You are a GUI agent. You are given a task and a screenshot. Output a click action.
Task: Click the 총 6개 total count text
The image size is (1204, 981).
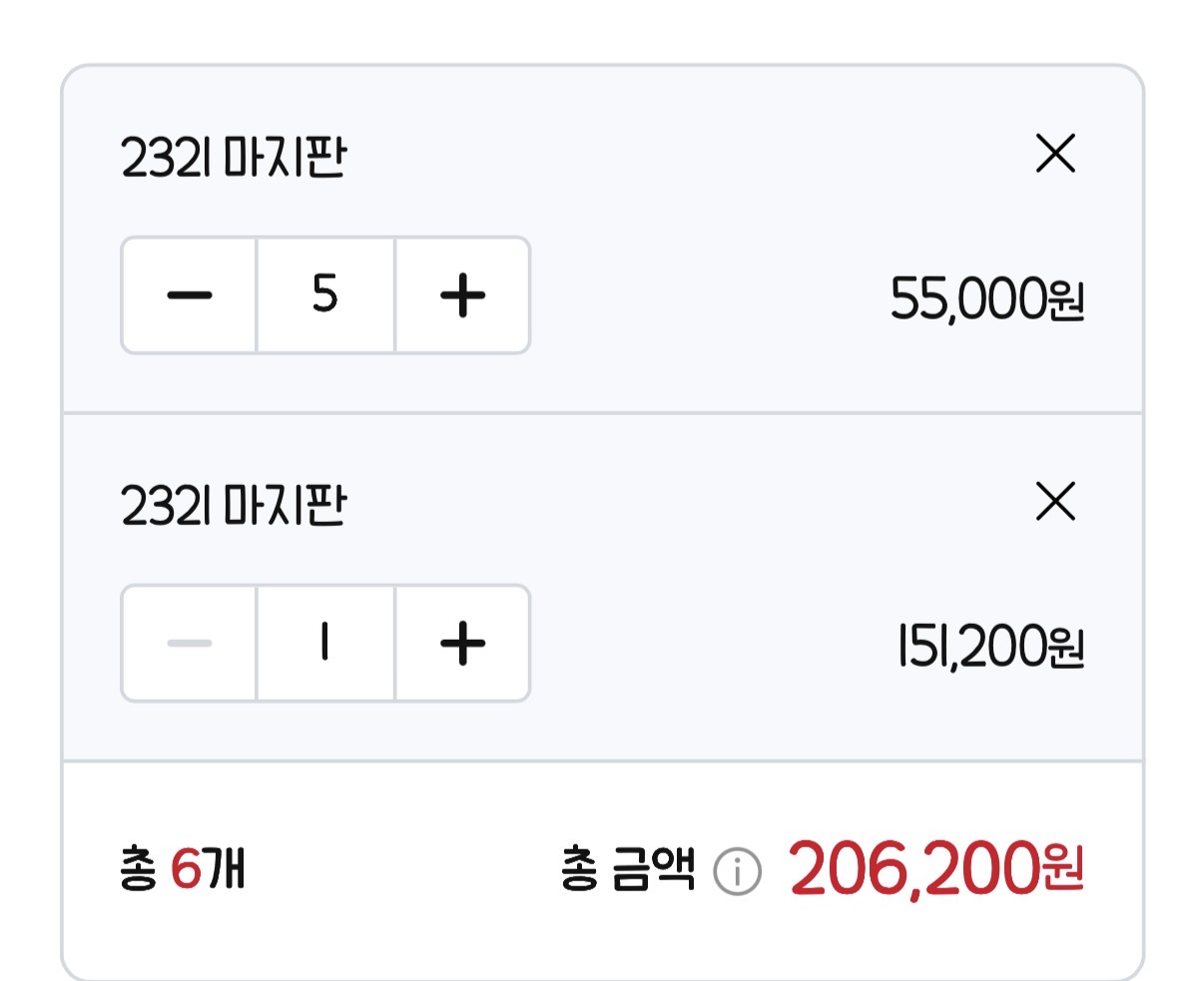pyautogui.click(x=182, y=870)
